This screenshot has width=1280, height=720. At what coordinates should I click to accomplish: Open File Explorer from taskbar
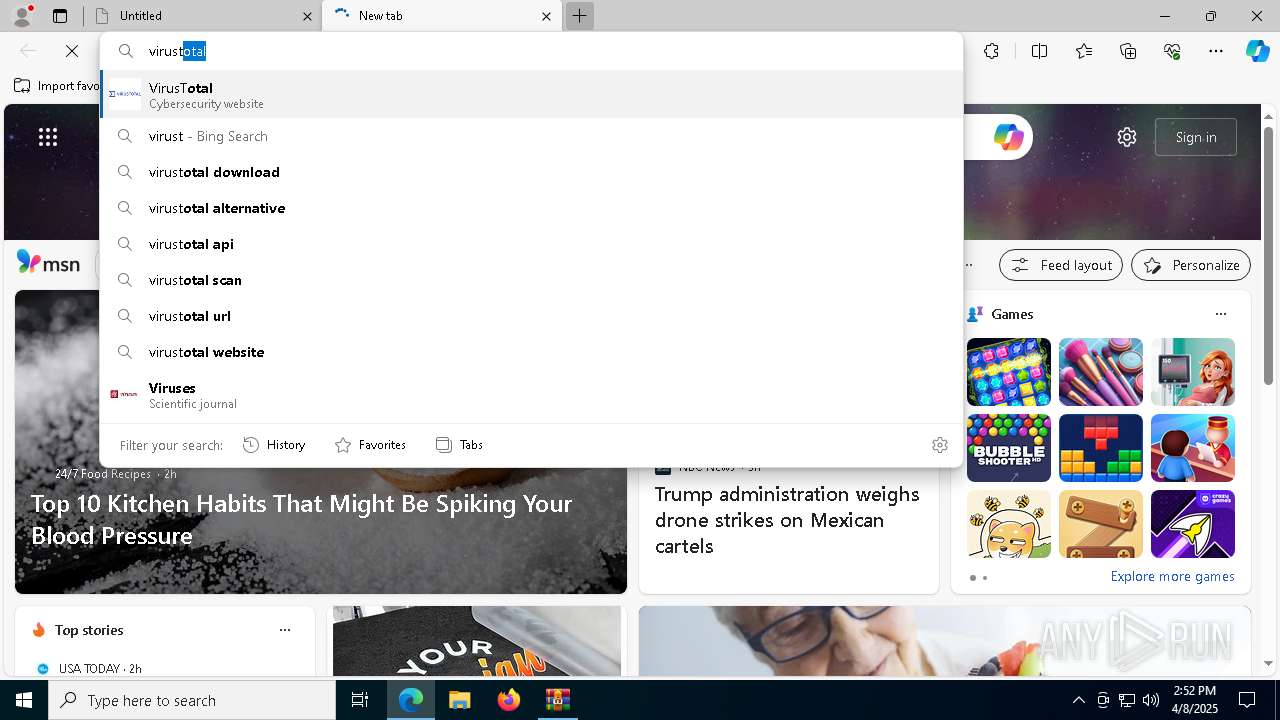pos(459,700)
